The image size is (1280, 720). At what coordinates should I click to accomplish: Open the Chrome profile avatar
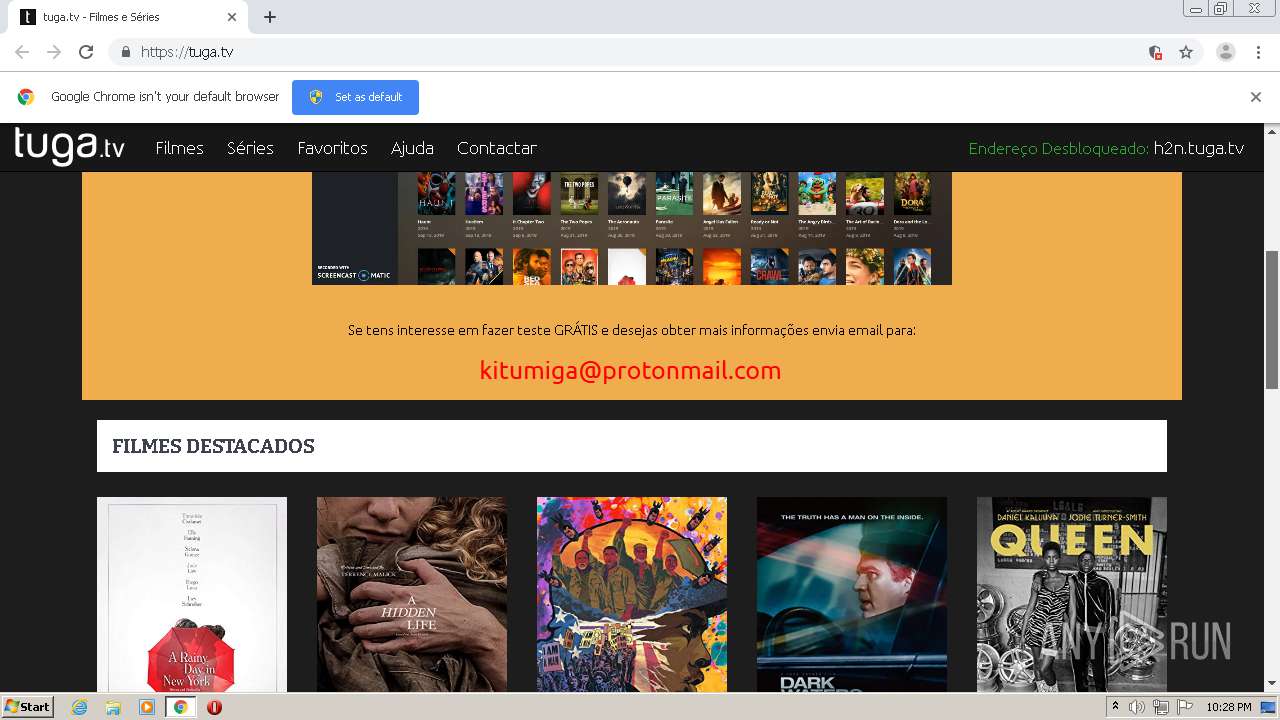pos(1226,52)
